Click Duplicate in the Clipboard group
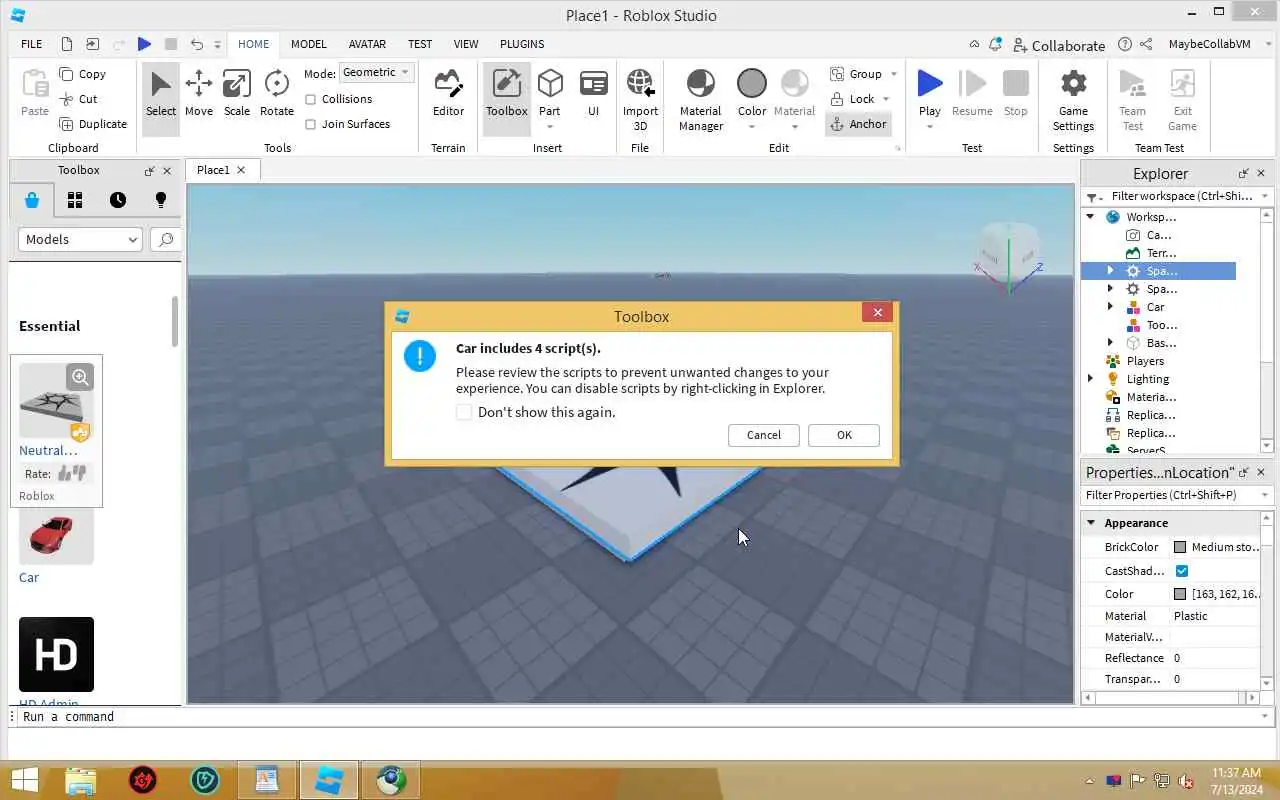1280x800 pixels. [93, 124]
